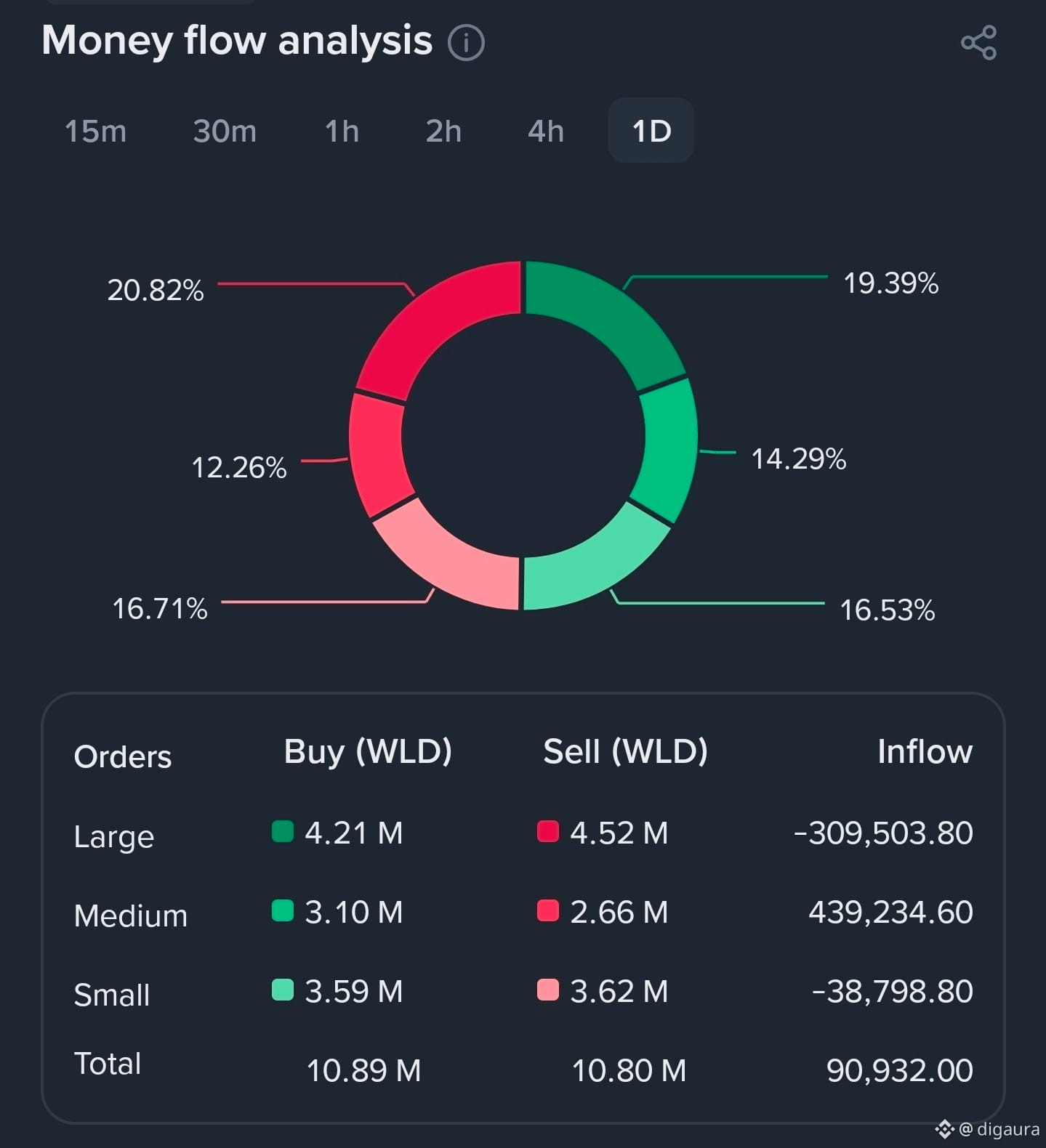Click the Large sell crimson swatch

[547, 831]
